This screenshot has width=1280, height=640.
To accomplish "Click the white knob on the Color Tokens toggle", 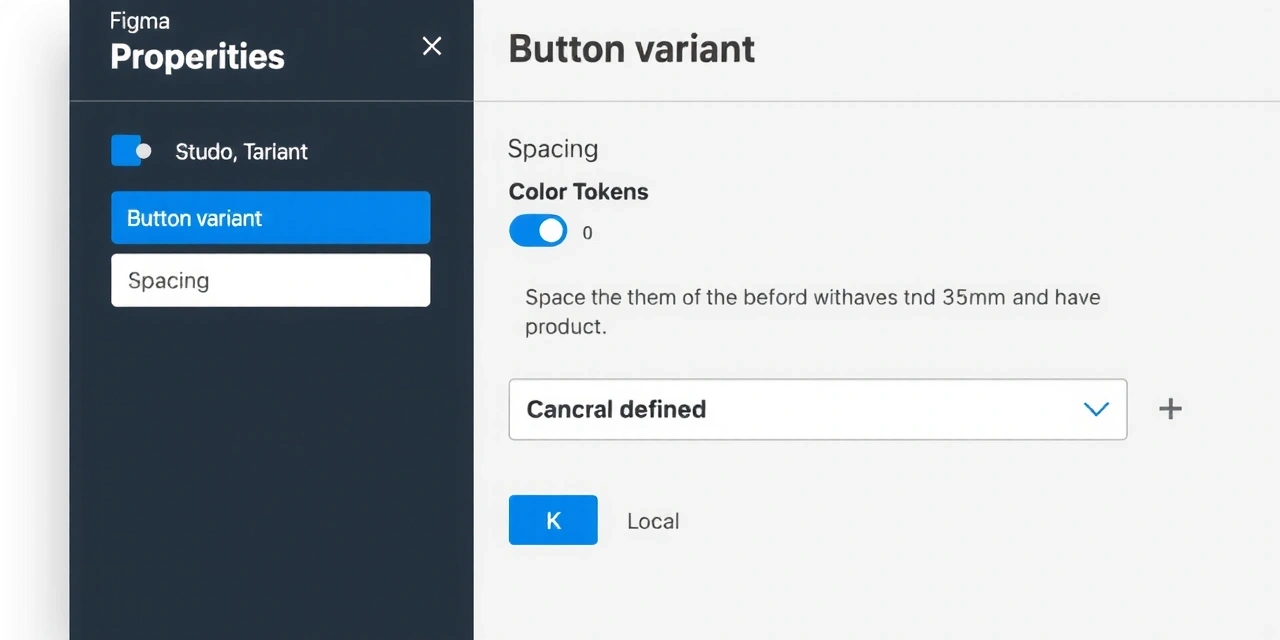I will pyautogui.click(x=550, y=230).
